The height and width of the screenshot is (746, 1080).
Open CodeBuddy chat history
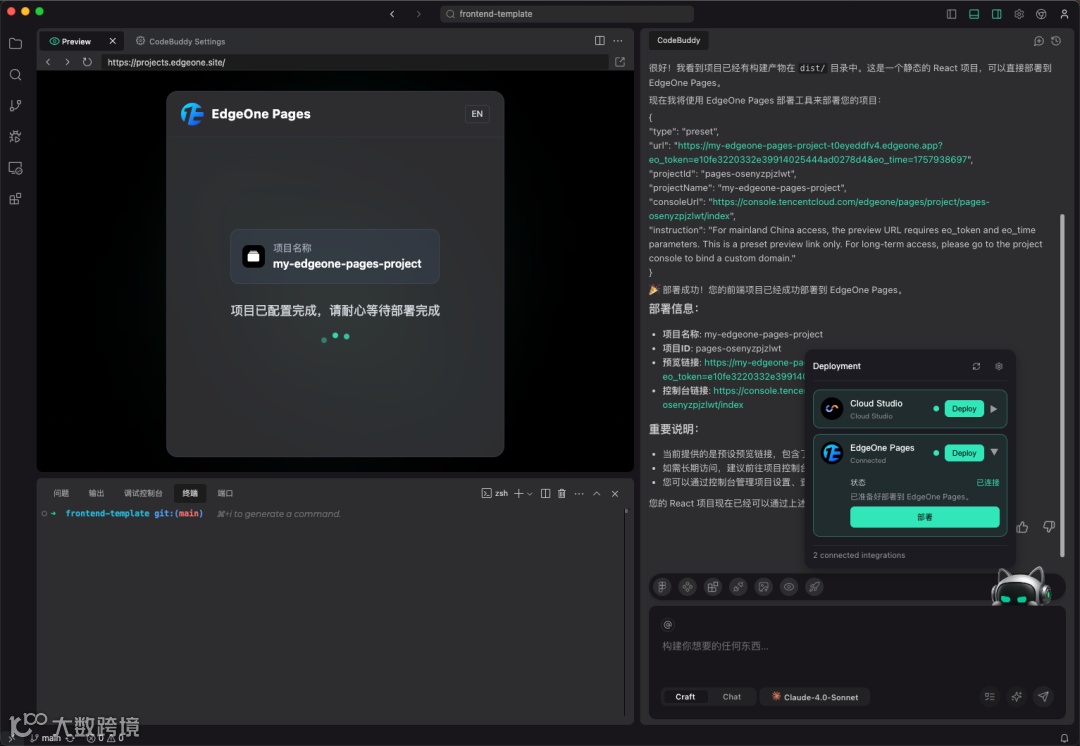click(x=1057, y=41)
